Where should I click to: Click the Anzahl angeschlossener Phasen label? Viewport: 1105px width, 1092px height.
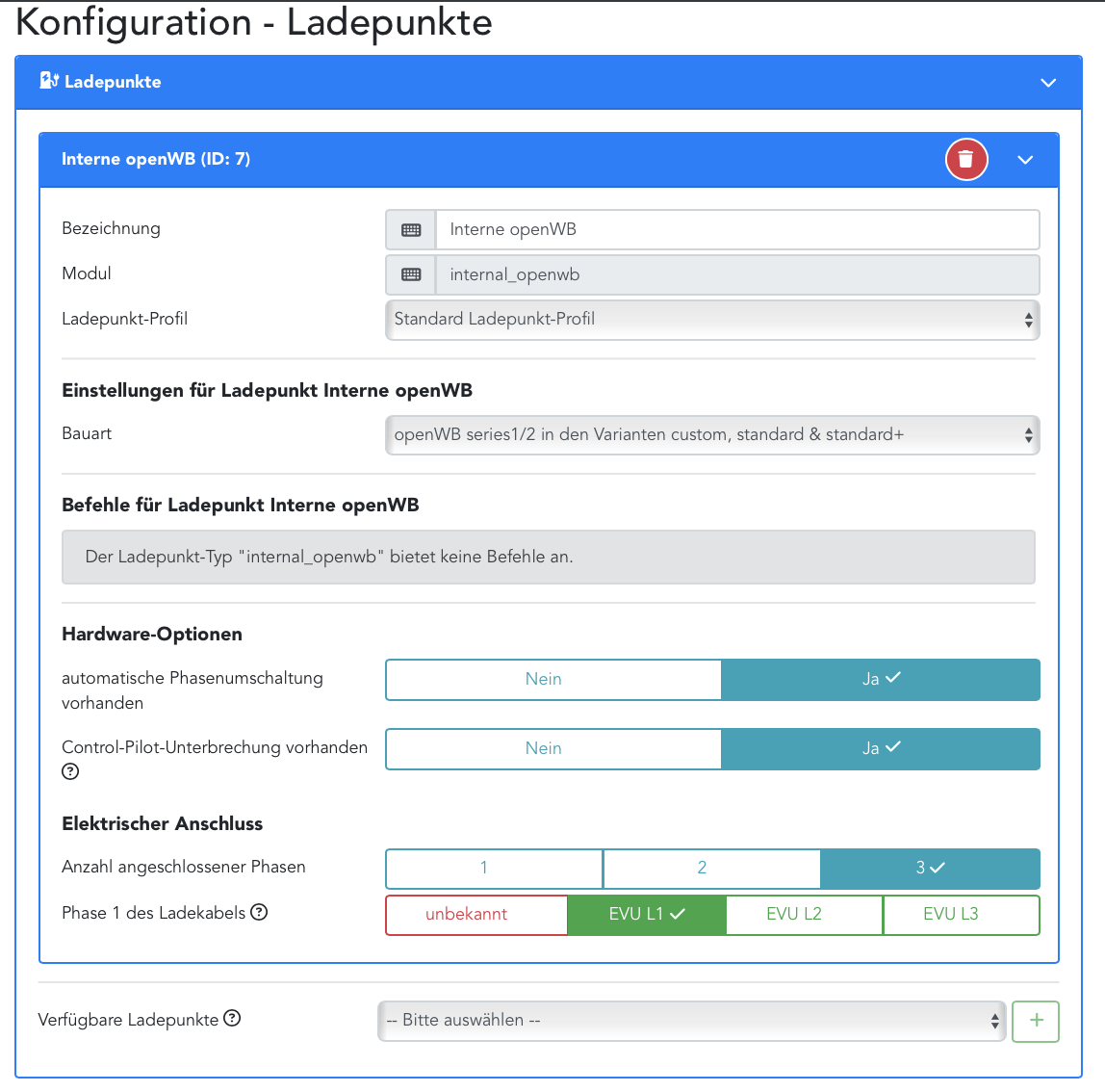(x=184, y=867)
